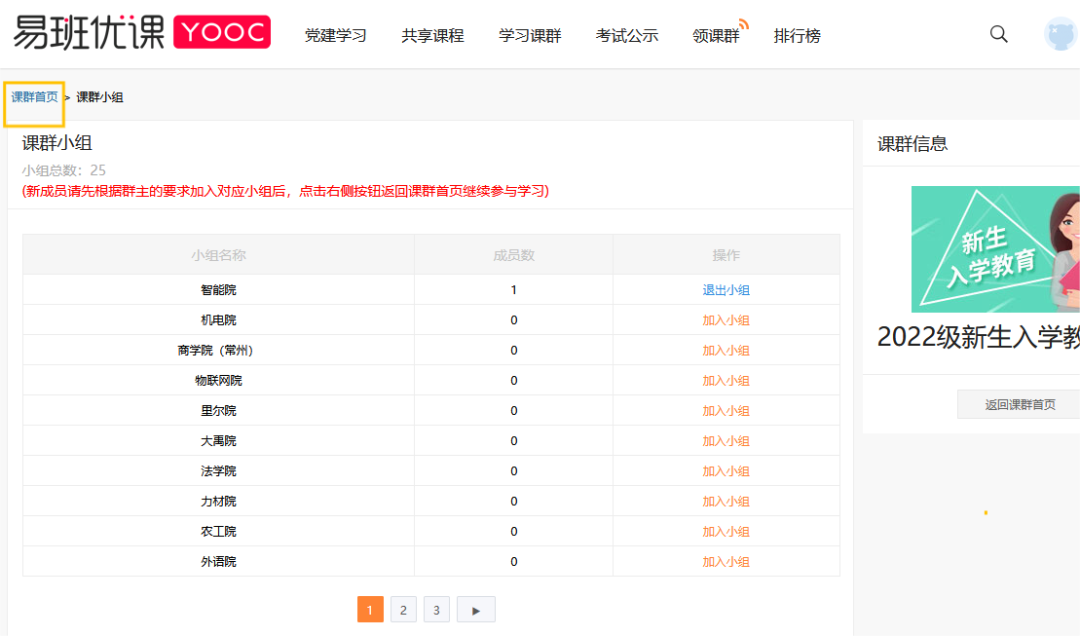Image resolution: width=1080 pixels, height=636 pixels.
Task: Click the next page arrow in pagination
Action: tap(475, 609)
